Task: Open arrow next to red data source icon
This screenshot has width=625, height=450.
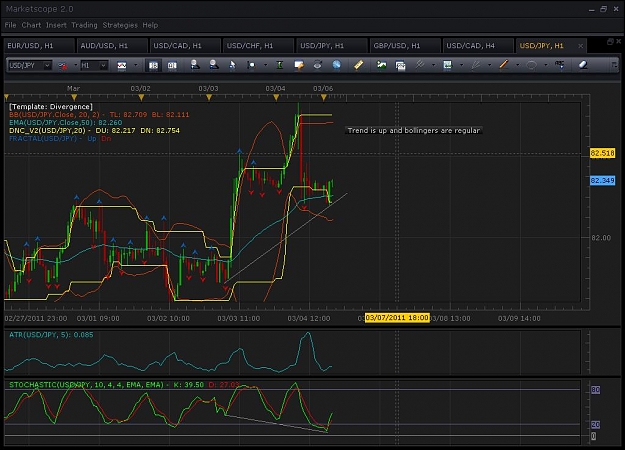Action: click(75, 65)
